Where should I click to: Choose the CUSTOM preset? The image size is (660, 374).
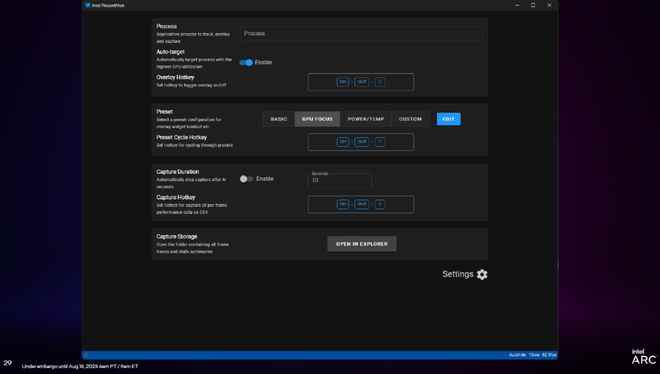point(410,119)
